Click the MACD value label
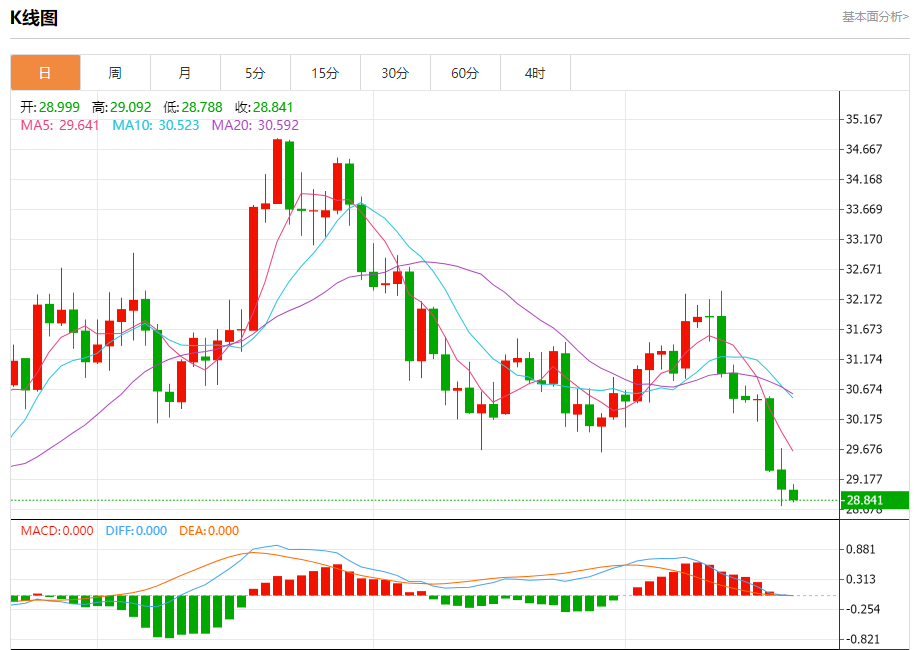Screen dimensions: 915x650 [x=57, y=531]
